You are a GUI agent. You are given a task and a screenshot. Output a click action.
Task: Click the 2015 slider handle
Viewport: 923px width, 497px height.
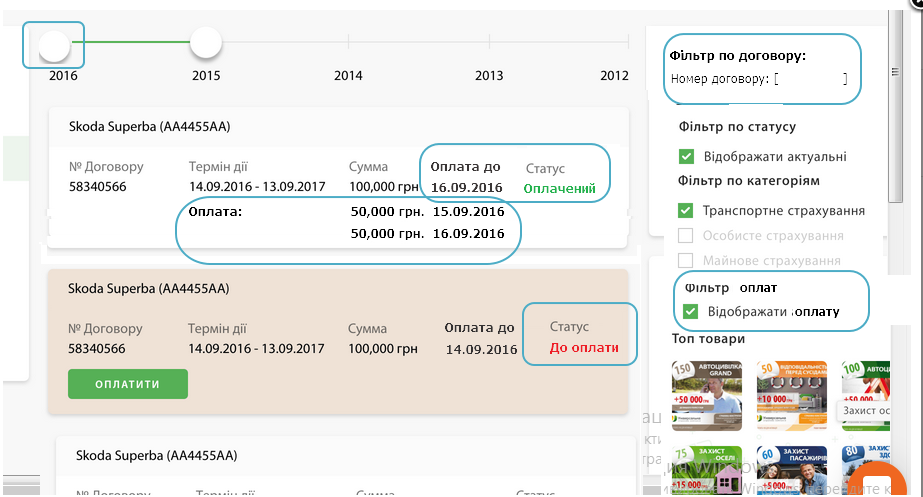(205, 42)
